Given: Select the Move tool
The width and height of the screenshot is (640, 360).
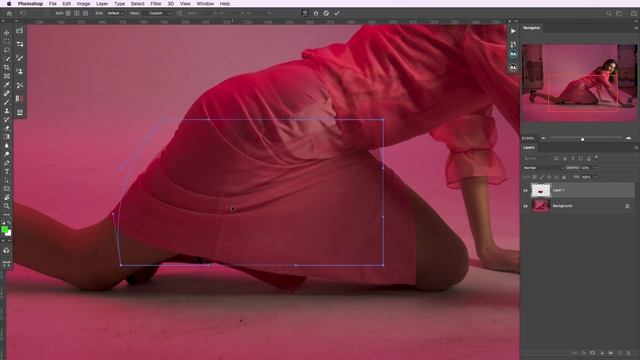Looking at the screenshot, I should pyautogui.click(x=7, y=33).
